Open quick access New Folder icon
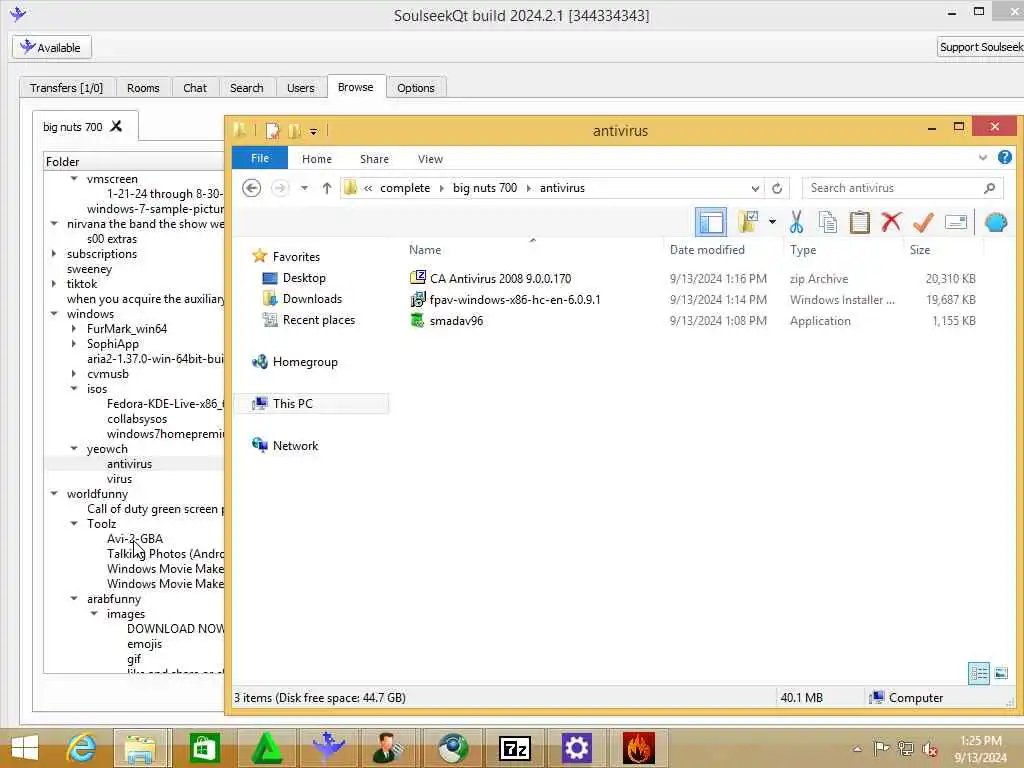1024x768 pixels. [x=295, y=131]
